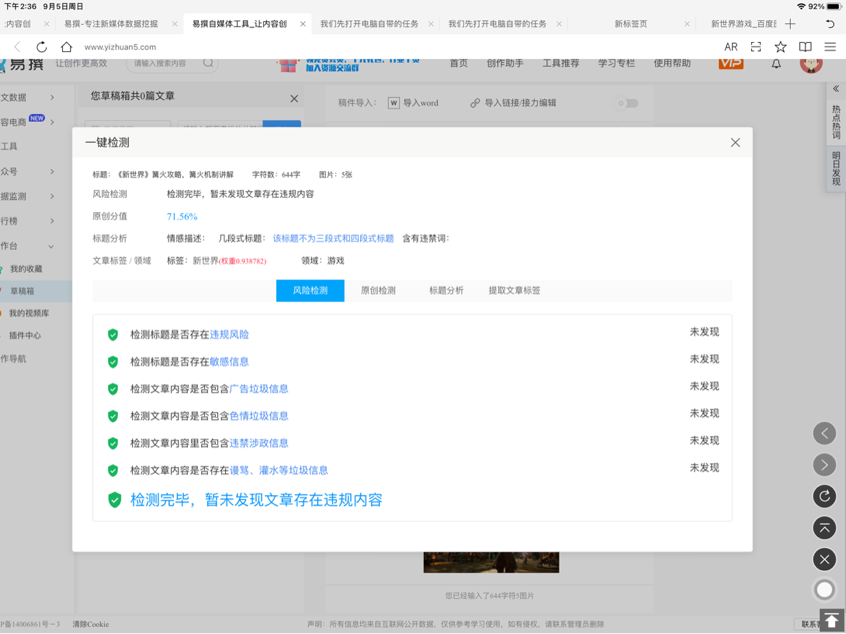Open the 提取文章标签 tab

pyautogui.click(x=514, y=291)
